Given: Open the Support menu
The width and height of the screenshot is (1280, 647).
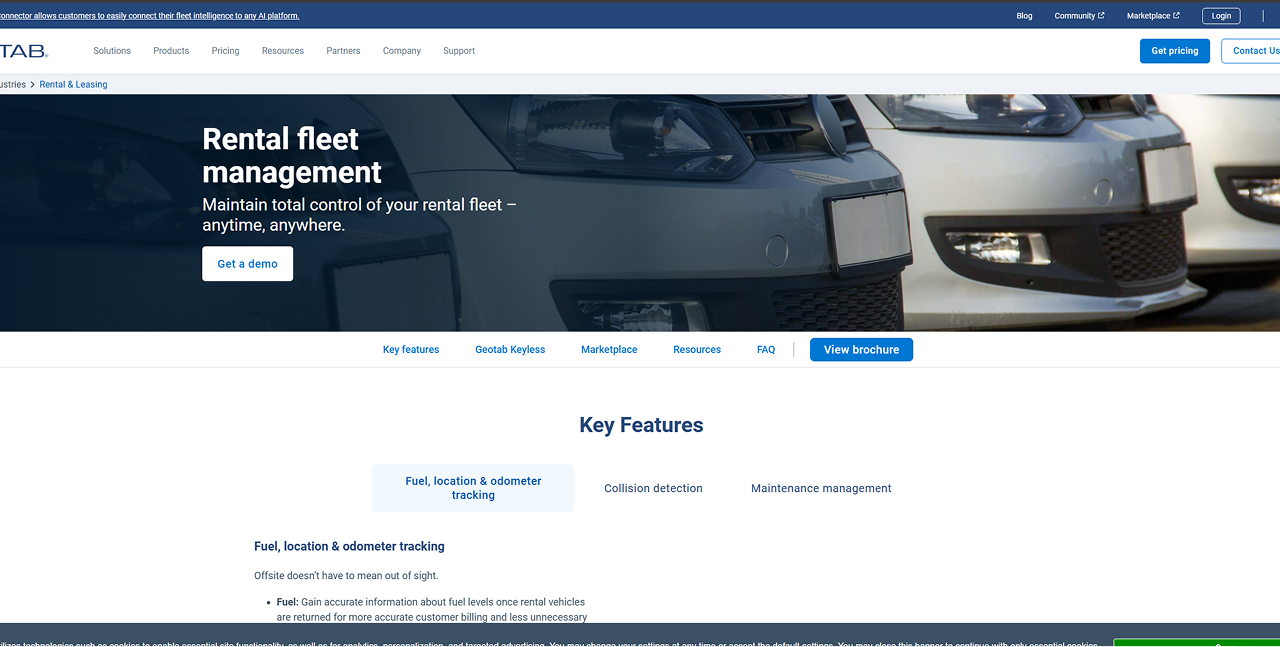Looking at the screenshot, I should tap(459, 51).
